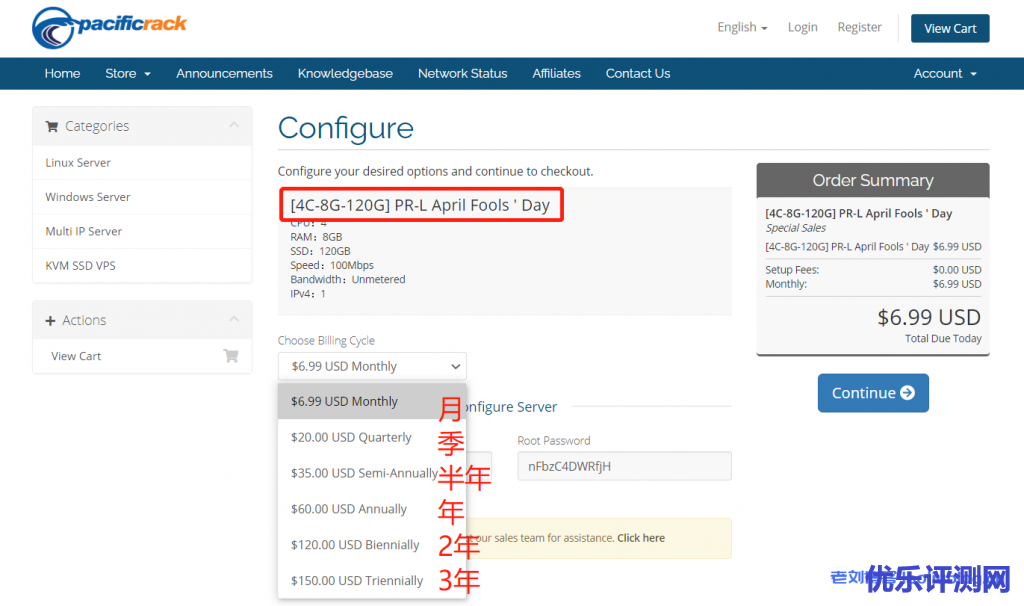This screenshot has width=1024, height=606.
Task: Toggle the billing cycle select box
Action: (x=372, y=366)
